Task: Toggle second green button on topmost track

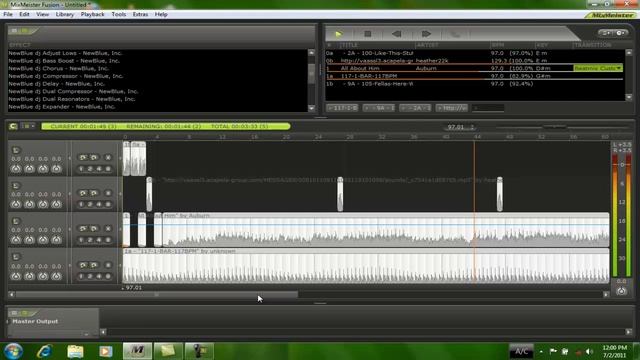Action: [94, 157]
